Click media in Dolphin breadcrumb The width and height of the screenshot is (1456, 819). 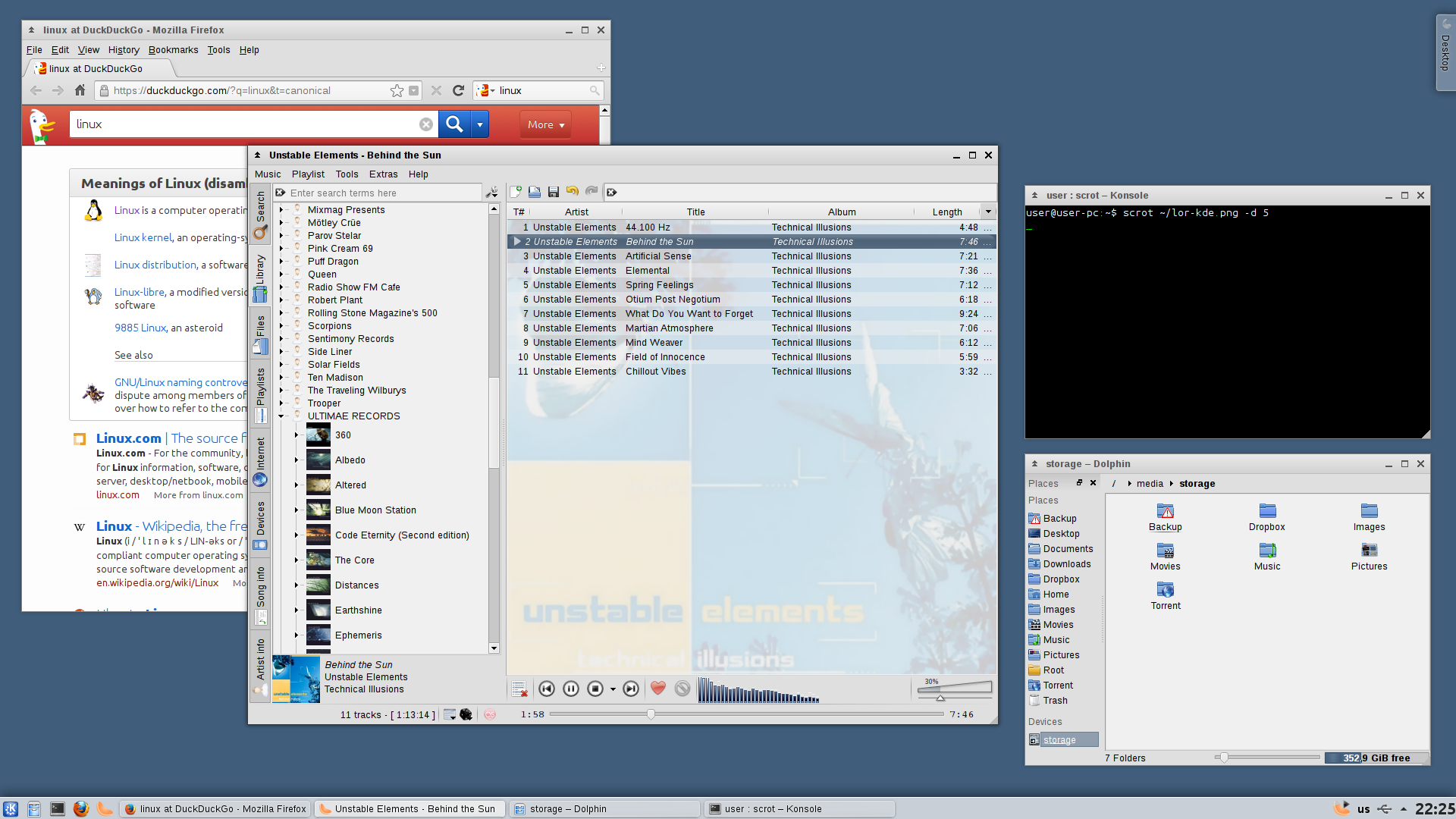[1150, 483]
